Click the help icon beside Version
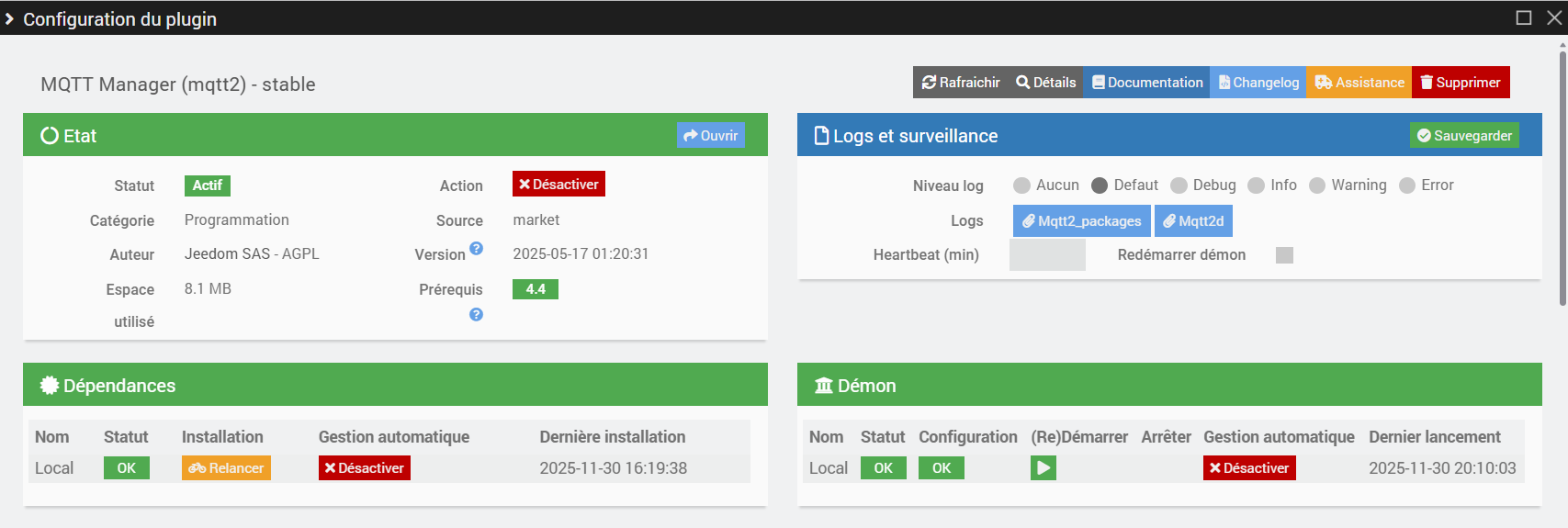 coord(476,248)
